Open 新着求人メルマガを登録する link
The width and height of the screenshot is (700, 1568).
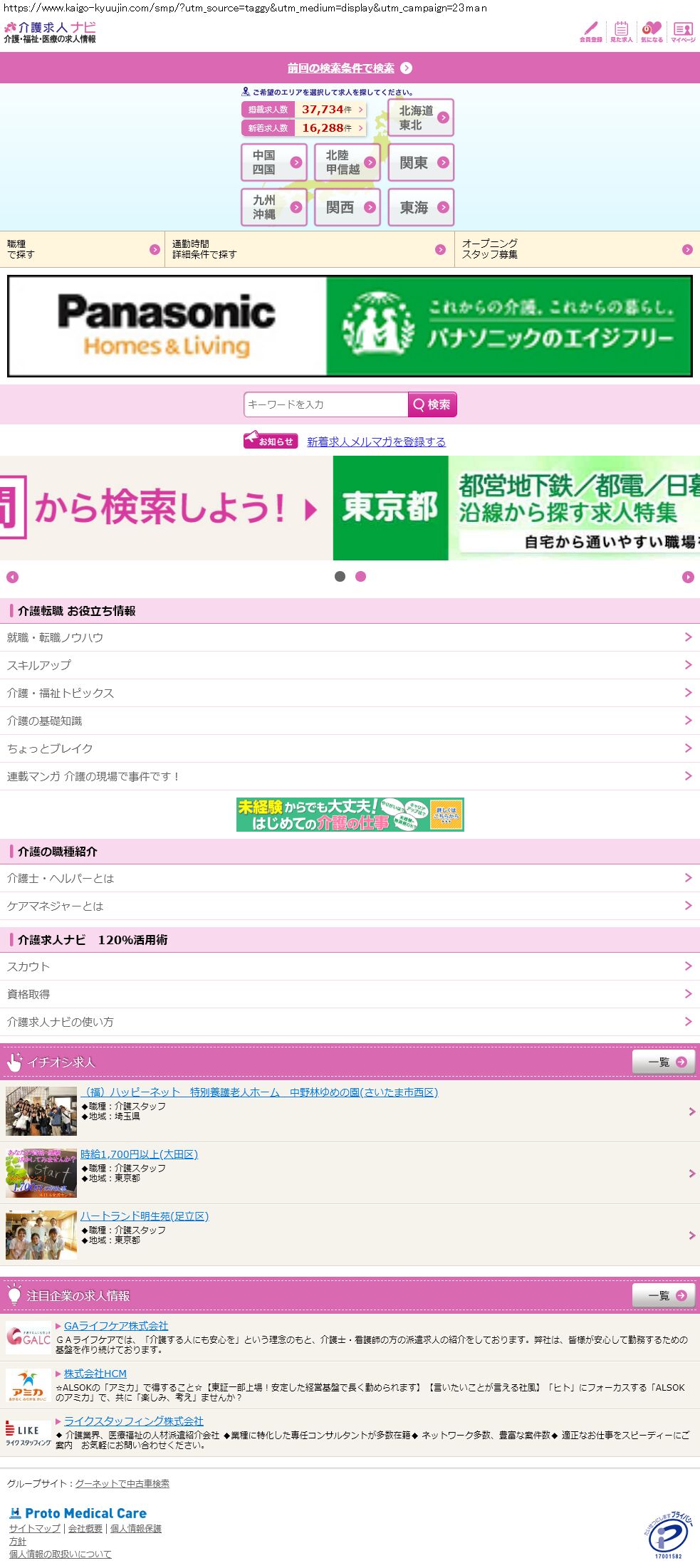(x=376, y=441)
